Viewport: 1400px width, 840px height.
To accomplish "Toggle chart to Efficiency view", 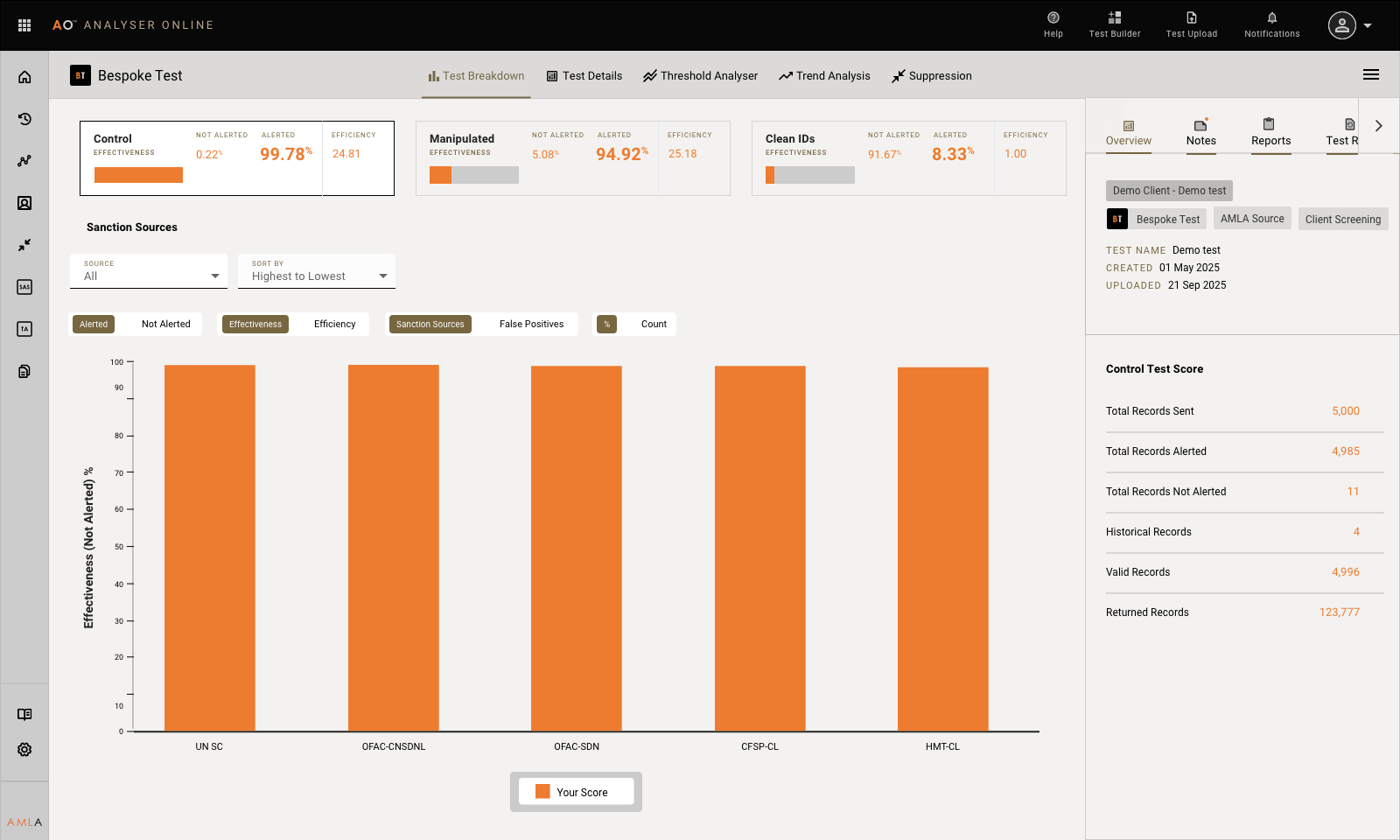I will point(334,325).
